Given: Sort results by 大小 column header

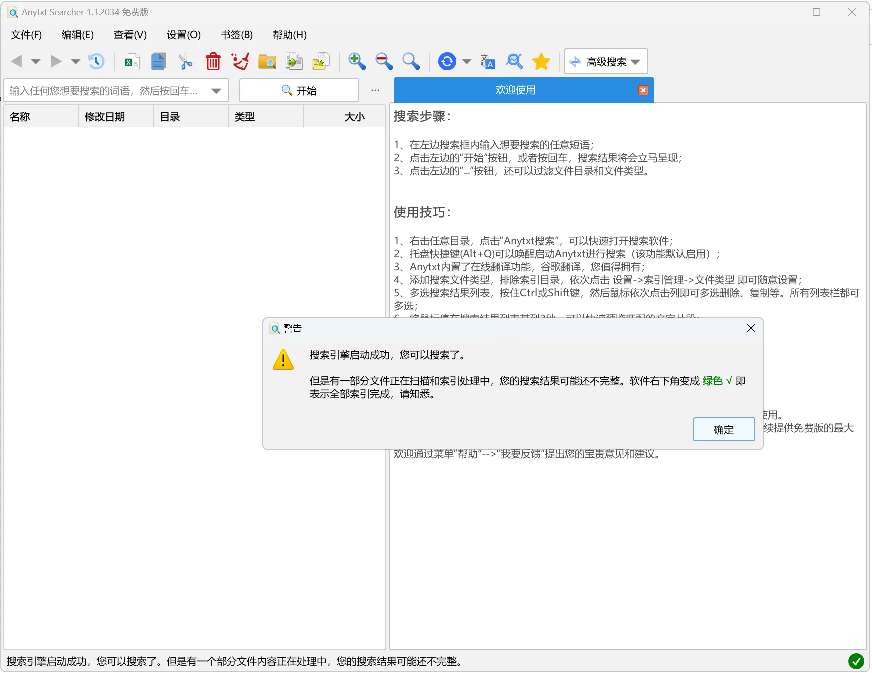Looking at the screenshot, I should coord(344,116).
